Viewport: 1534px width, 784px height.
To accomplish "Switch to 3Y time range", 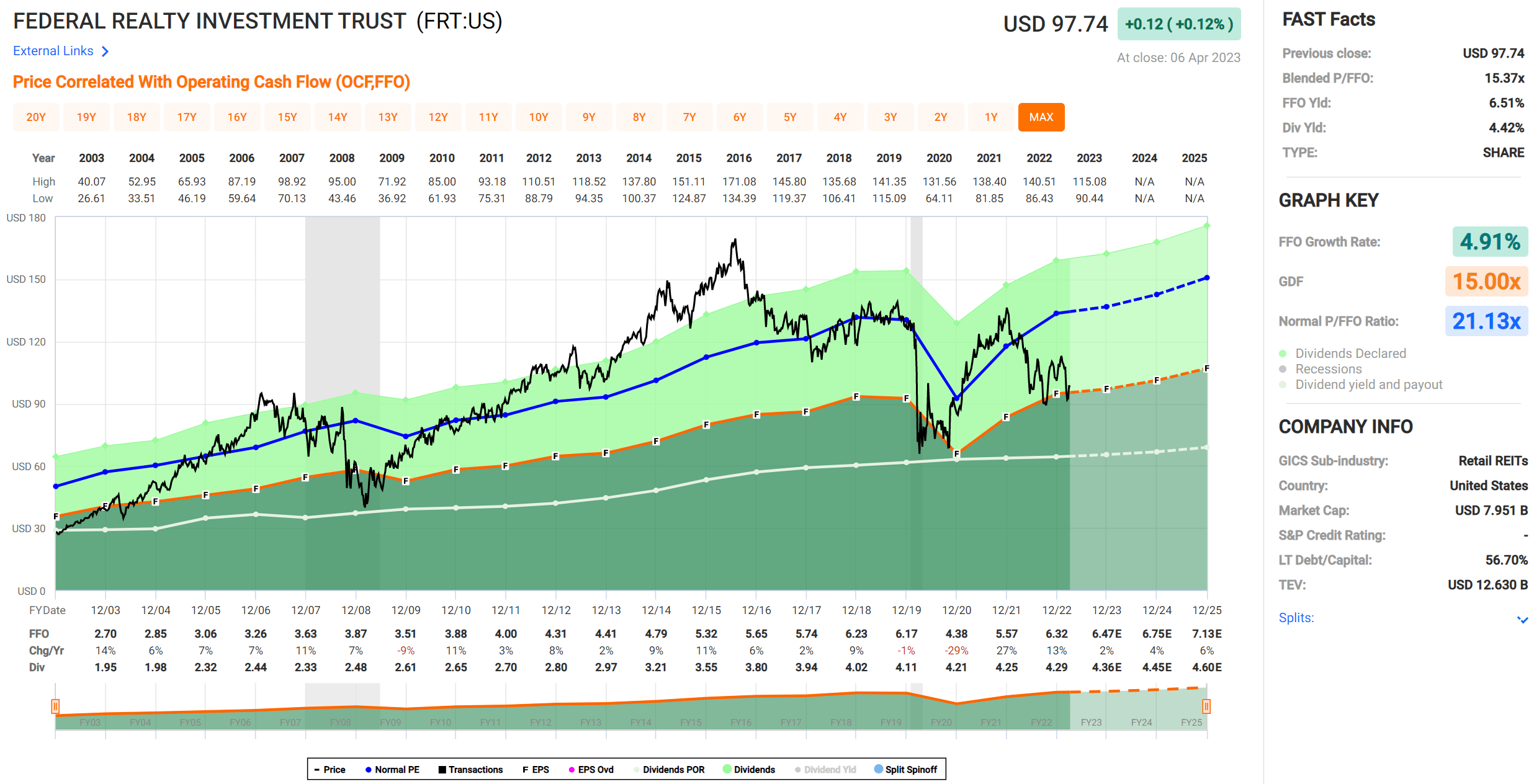I will (x=890, y=117).
